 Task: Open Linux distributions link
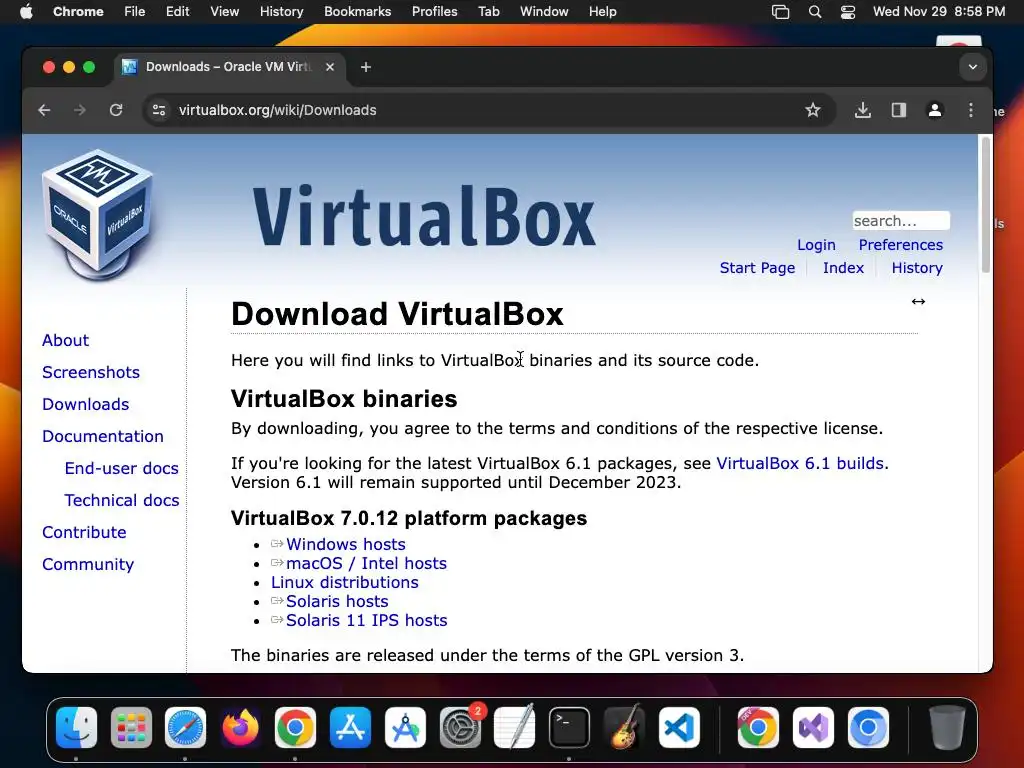pos(345,582)
